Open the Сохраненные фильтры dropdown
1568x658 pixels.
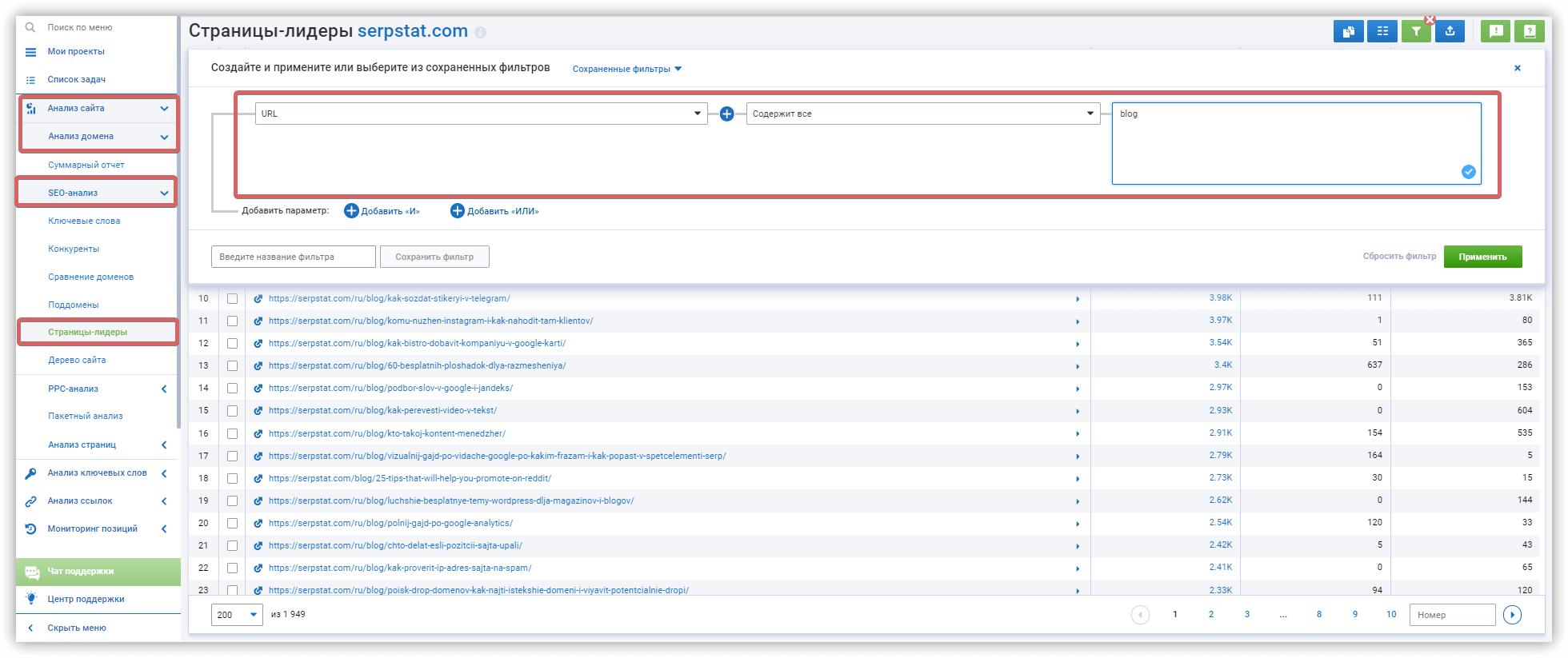point(627,69)
